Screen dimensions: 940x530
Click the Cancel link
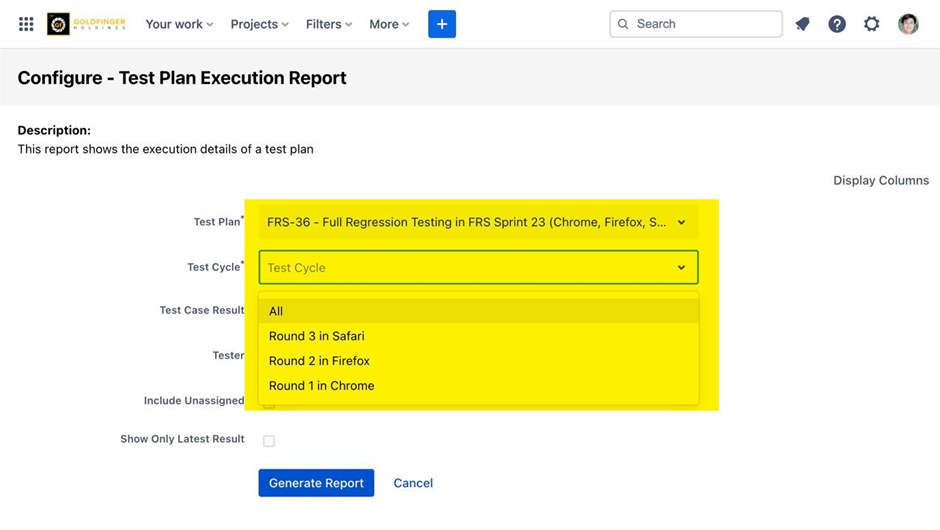[413, 483]
